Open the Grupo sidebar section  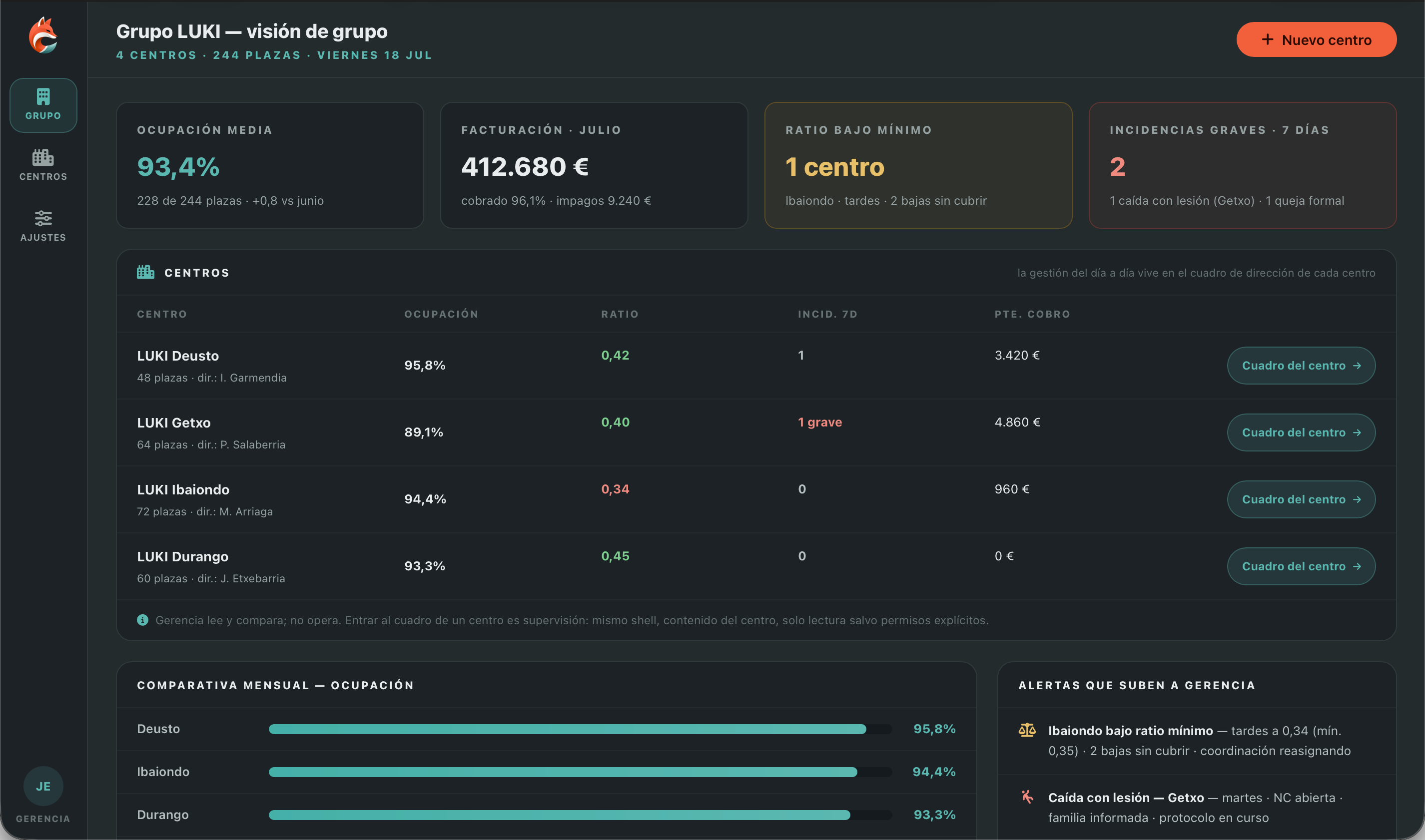(43, 105)
